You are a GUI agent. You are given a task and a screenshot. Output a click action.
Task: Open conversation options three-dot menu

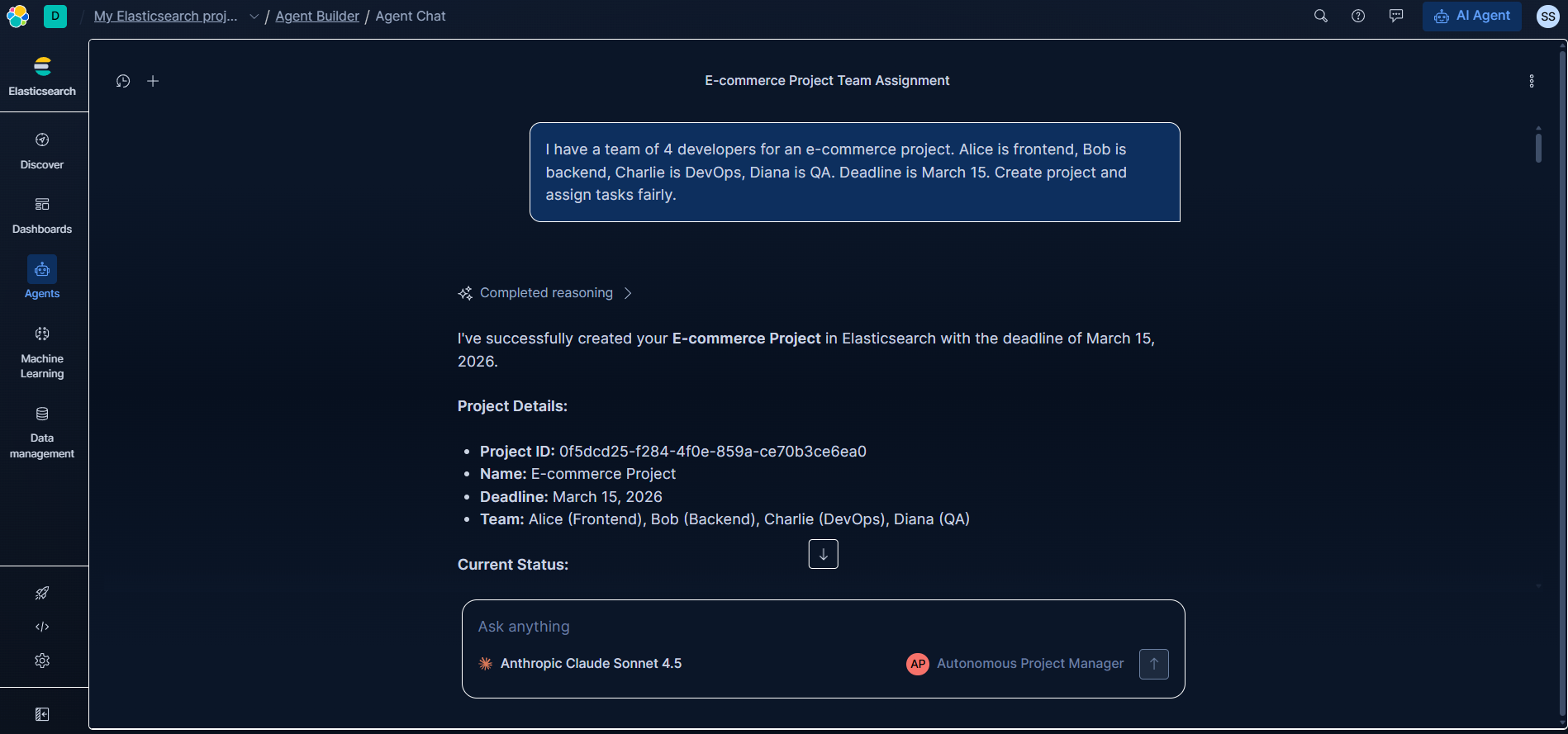point(1532,81)
